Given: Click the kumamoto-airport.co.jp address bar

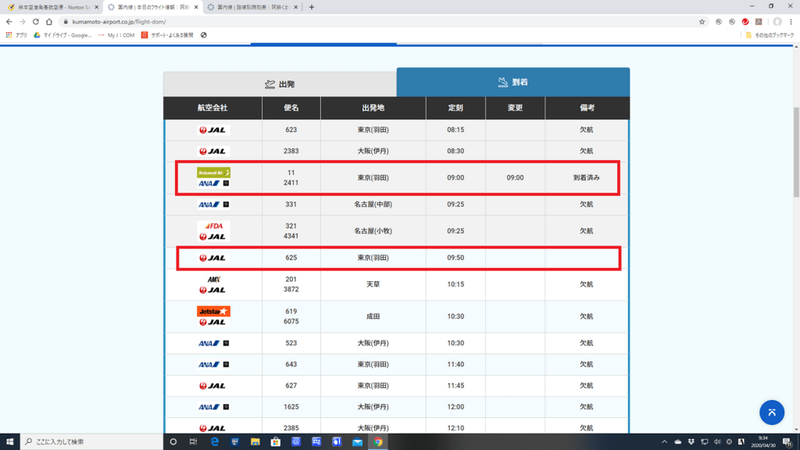Looking at the screenshot, I should tap(378, 22).
